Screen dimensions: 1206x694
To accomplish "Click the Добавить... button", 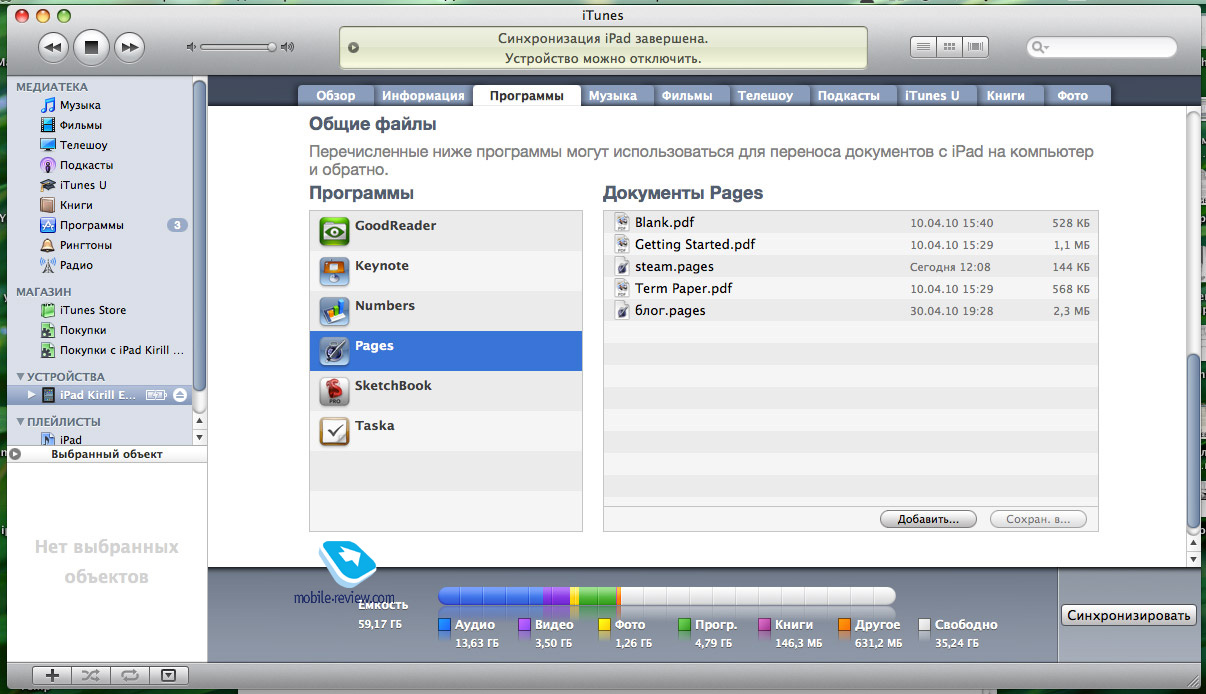I will click(928, 520).
